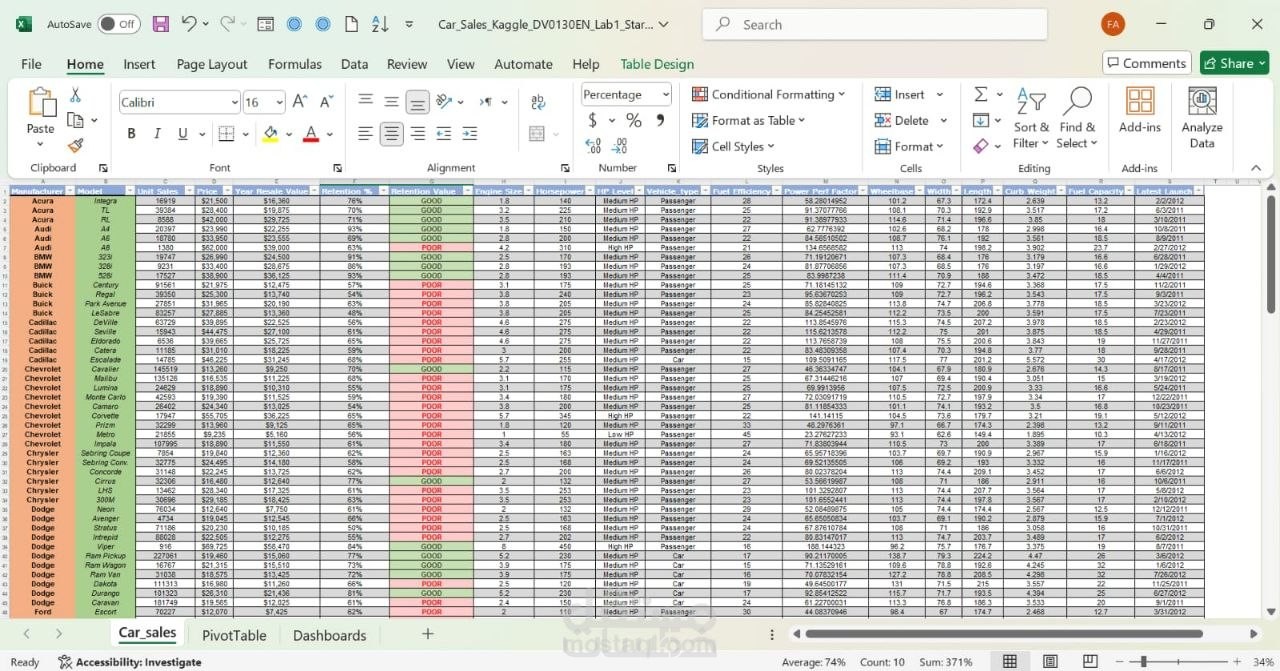
Task: Click the Clear eraser icon
Action: [981, 146]
